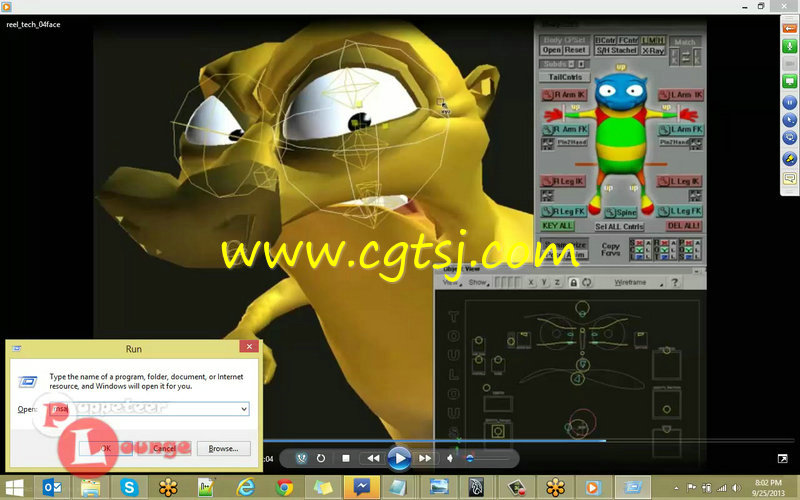
Task: Show hidden system tray icons
Action: (x=677, y=488)
